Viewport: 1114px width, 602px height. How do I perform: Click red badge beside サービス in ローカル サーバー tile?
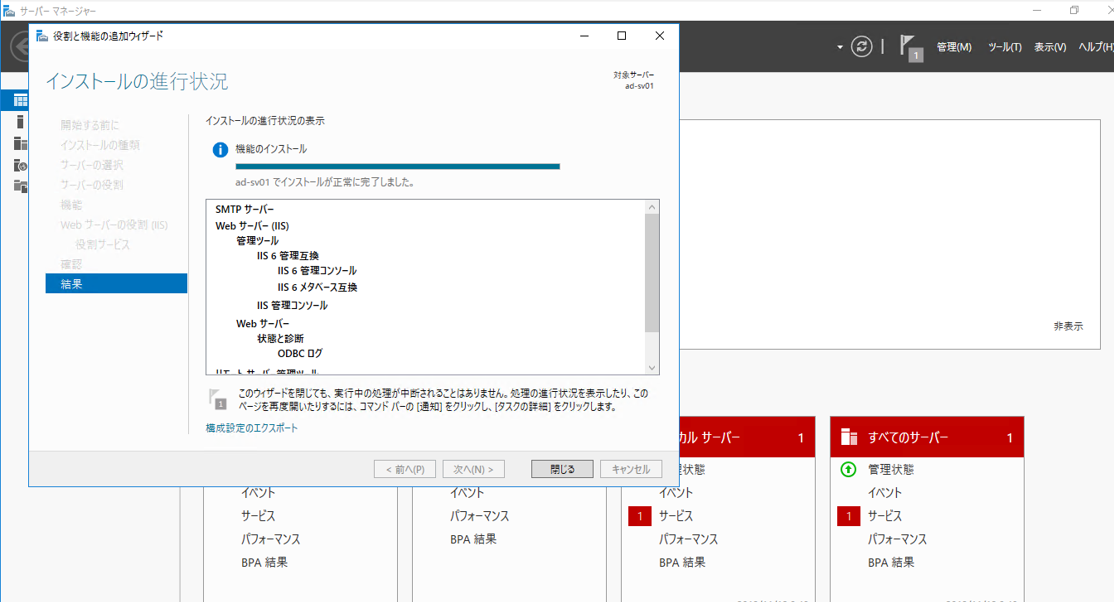coord(639,516)
